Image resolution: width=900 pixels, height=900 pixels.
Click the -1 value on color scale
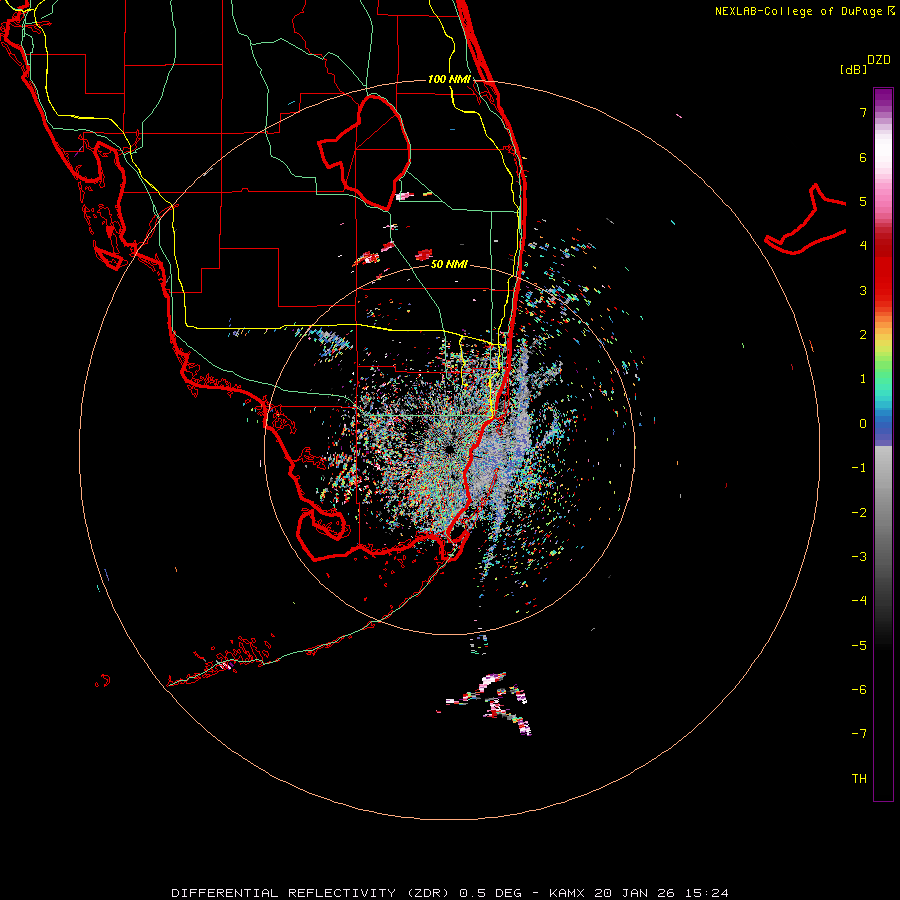point(859,468)
